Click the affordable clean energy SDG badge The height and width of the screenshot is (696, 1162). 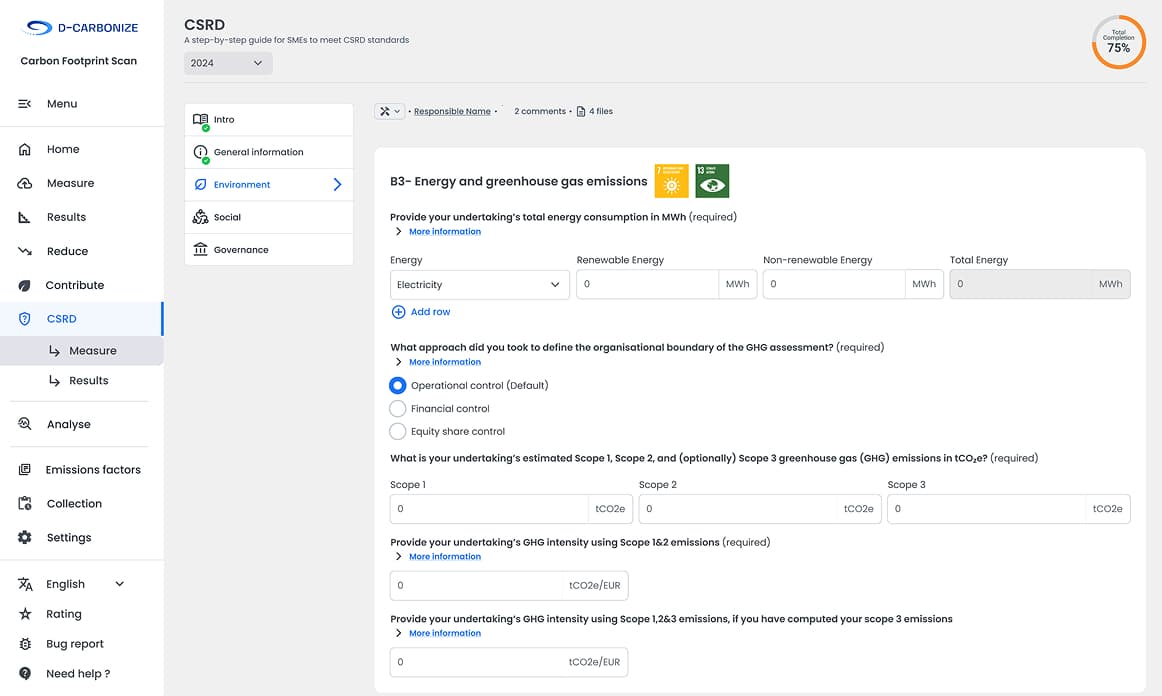pos(671,181)
